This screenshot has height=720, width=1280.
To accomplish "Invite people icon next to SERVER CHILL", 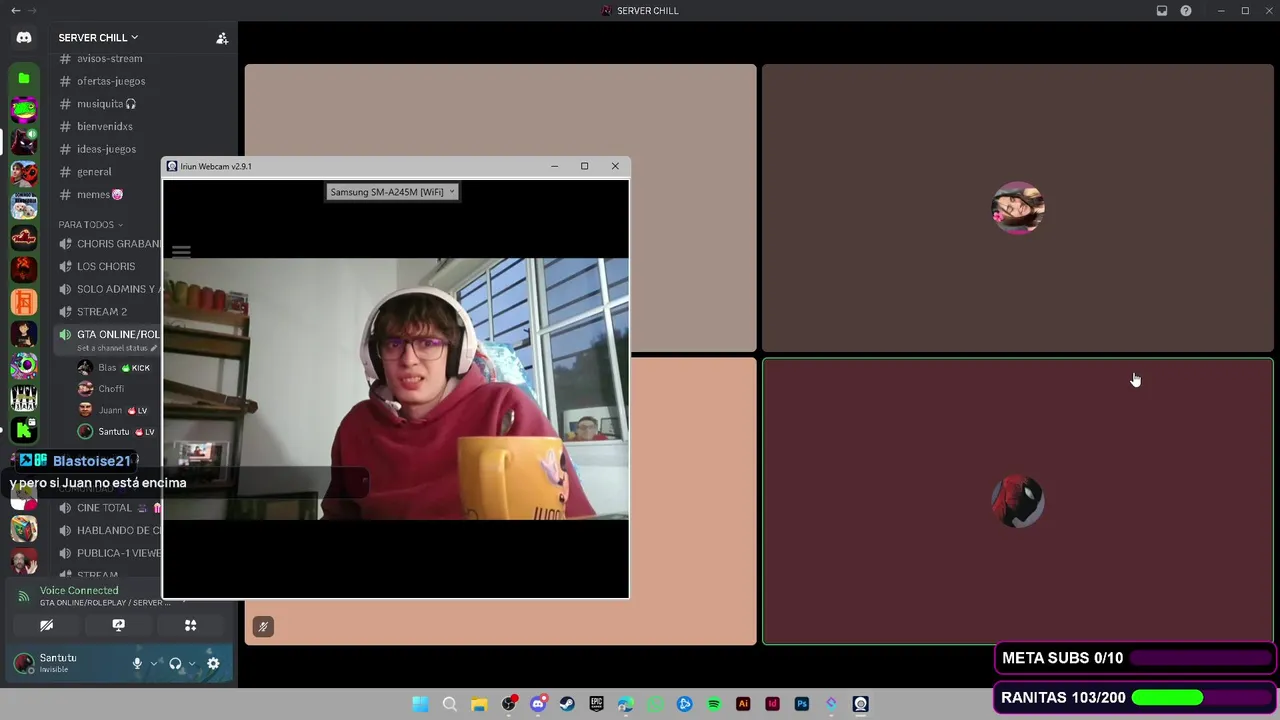I will point(222,38).
